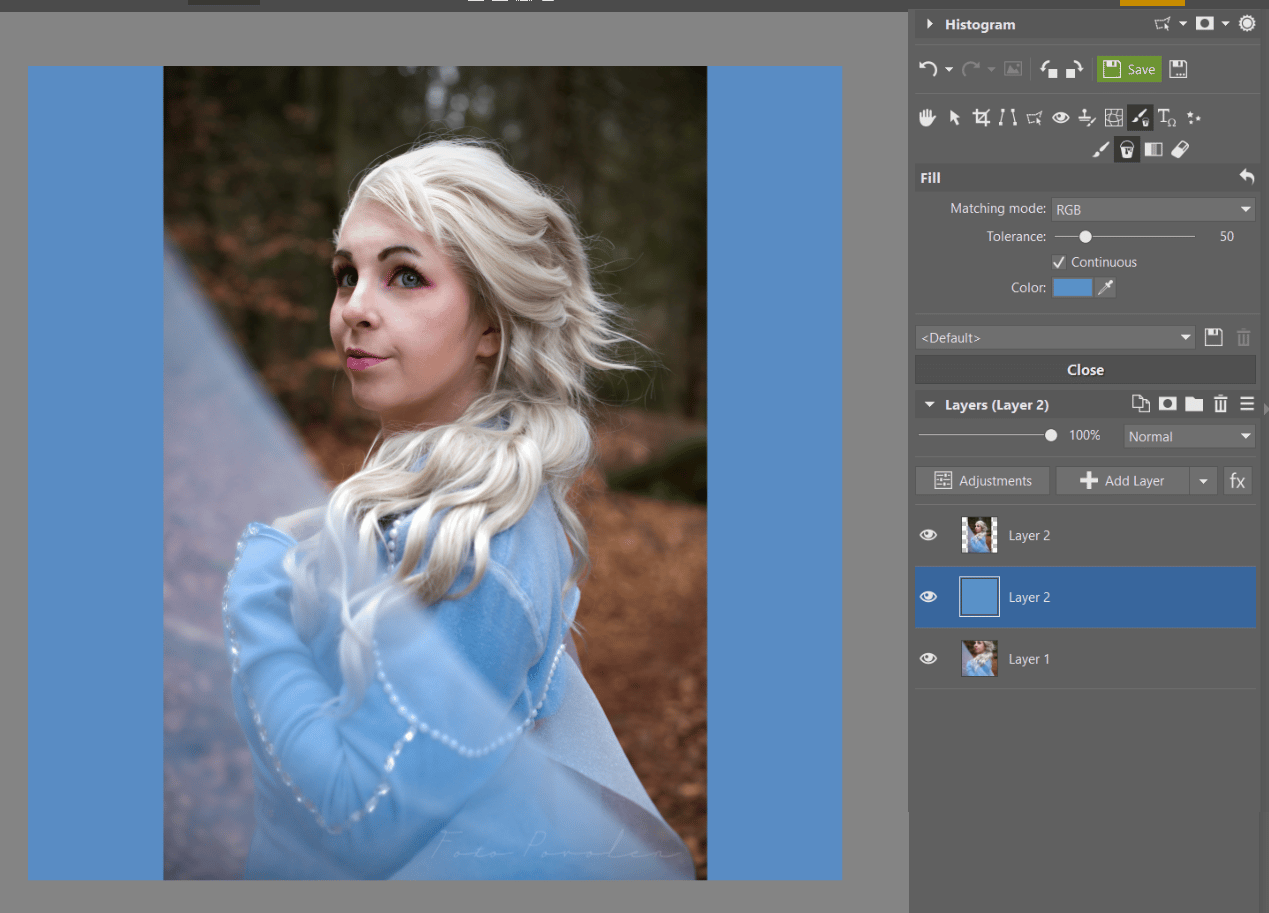Rotate image left

pos(1049,69)
